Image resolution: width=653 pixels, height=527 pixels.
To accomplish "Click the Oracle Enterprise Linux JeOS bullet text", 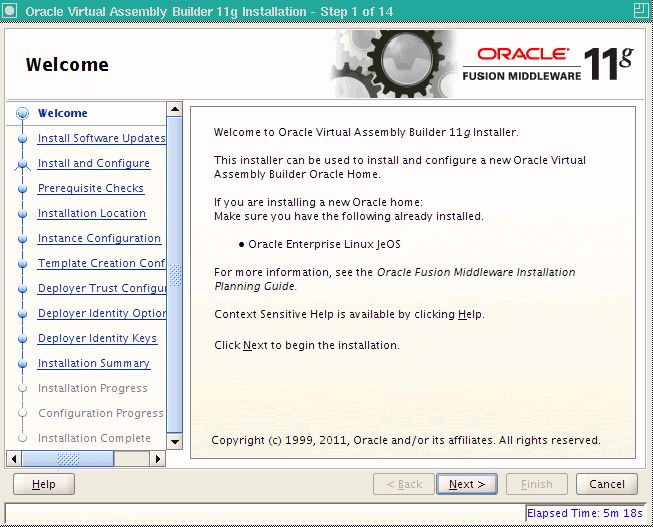I will [324, 244].
